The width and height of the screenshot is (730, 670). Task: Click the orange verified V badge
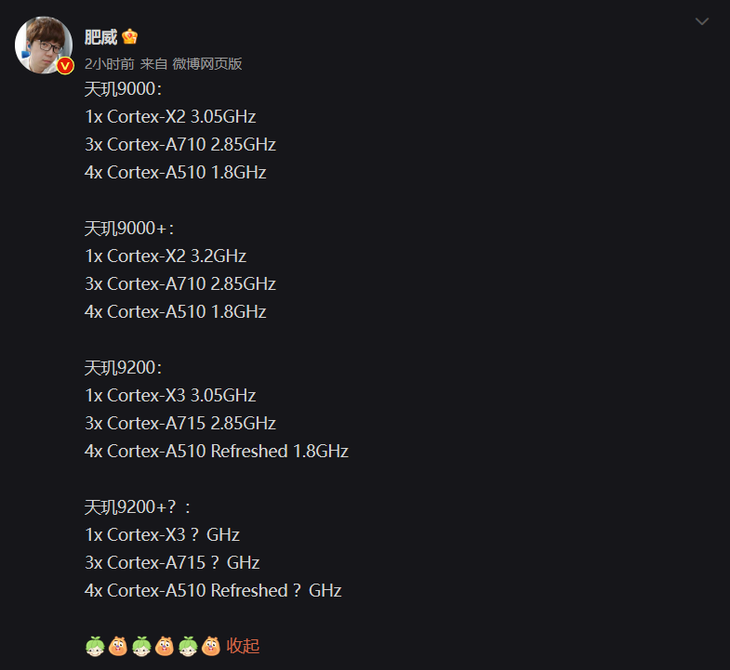point(65,66)
